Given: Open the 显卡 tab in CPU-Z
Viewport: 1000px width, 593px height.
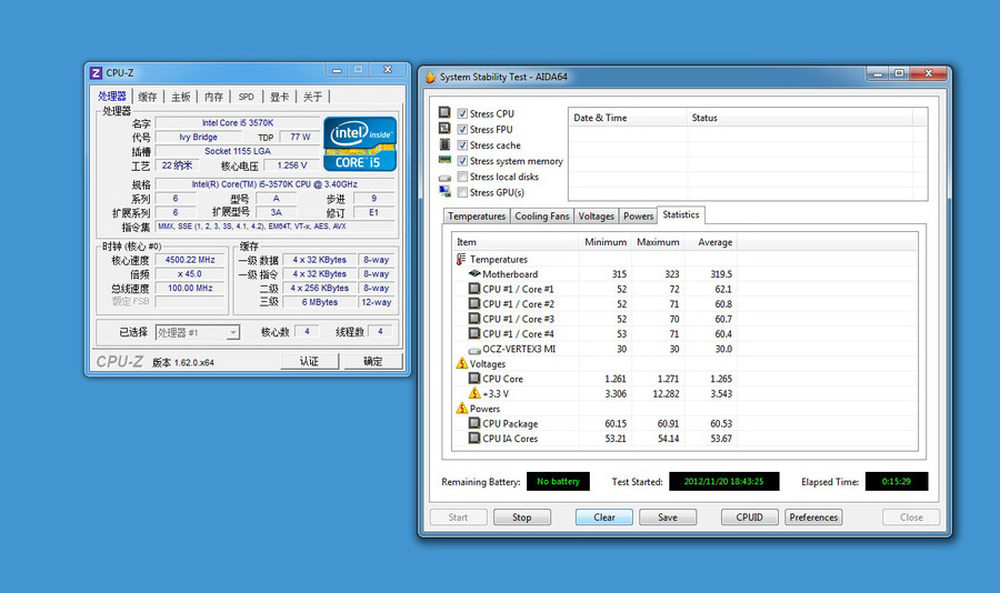Looking at the screenshot, I should tap(279, 97).
